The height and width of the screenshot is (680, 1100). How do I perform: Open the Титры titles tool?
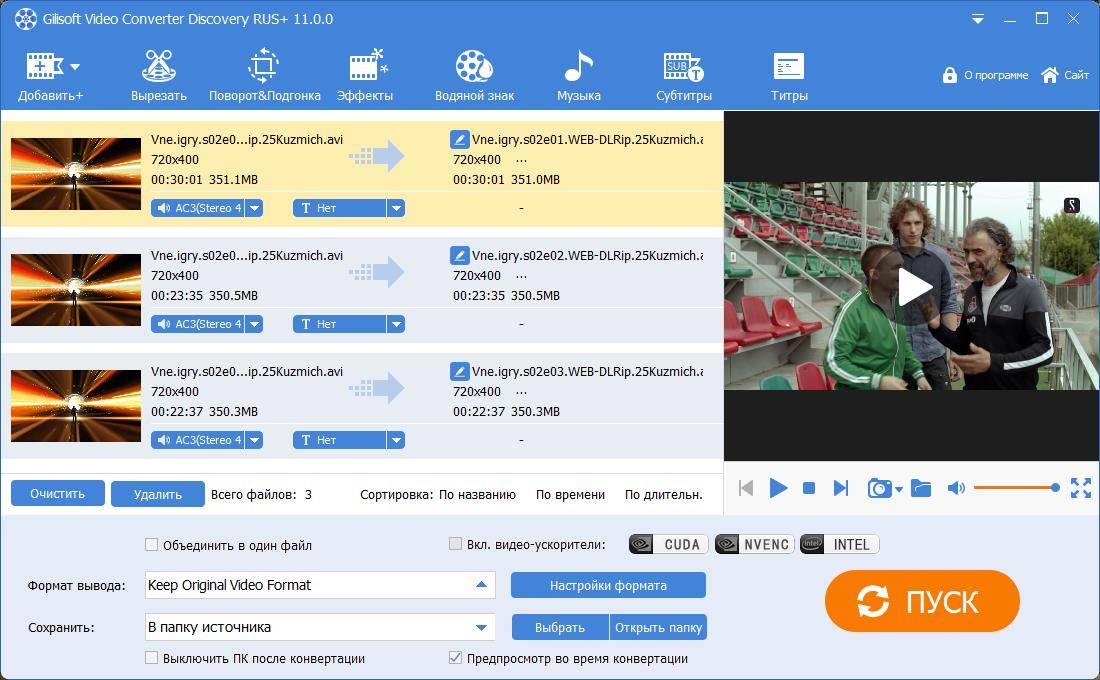[x=789, y=75]
